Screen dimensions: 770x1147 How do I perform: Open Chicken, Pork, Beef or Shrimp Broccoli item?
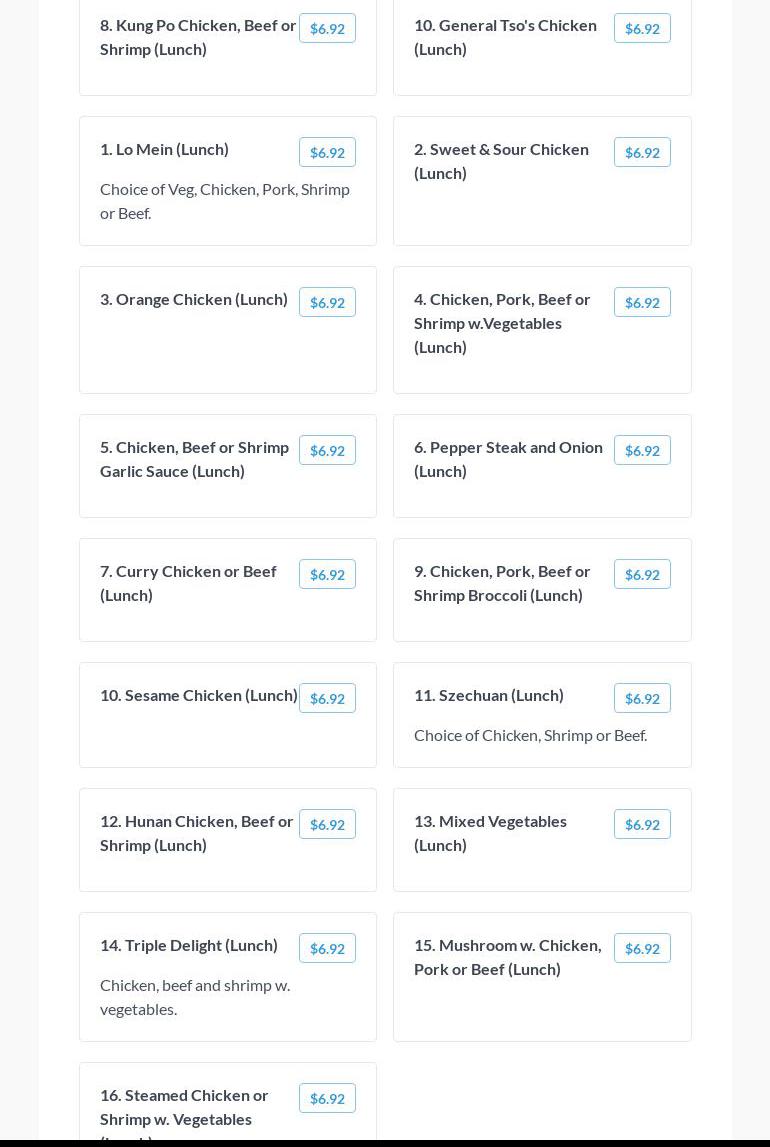(502, 583)
